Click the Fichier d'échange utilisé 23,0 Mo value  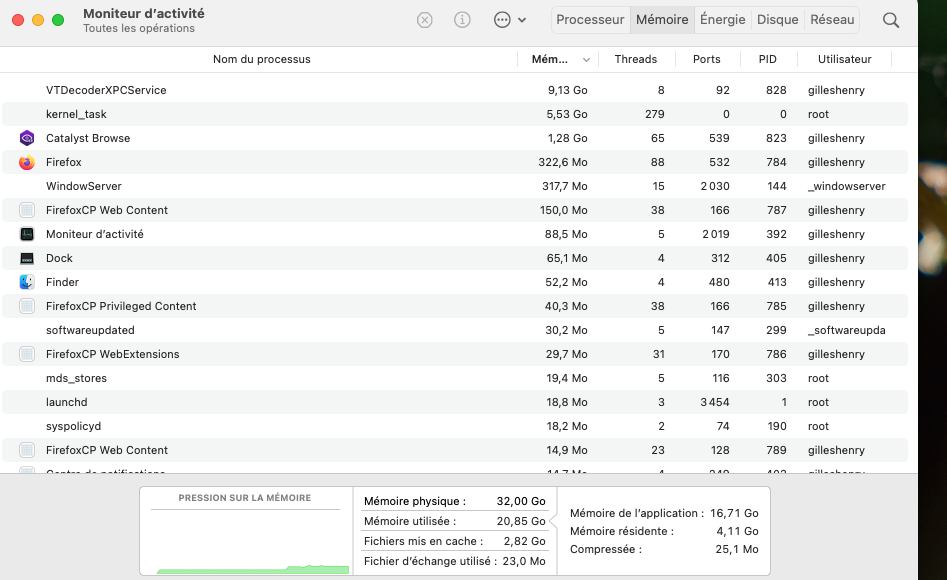(524, 561)
